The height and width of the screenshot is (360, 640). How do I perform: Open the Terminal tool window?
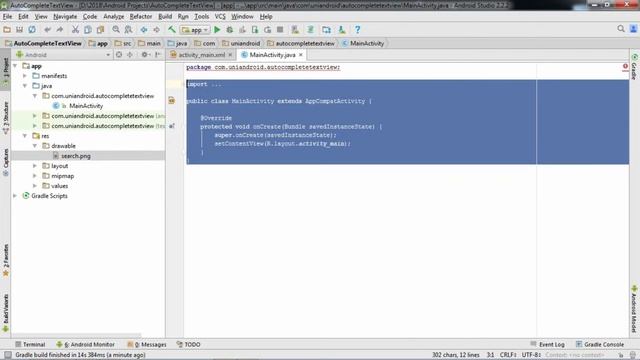pos(30,344)
